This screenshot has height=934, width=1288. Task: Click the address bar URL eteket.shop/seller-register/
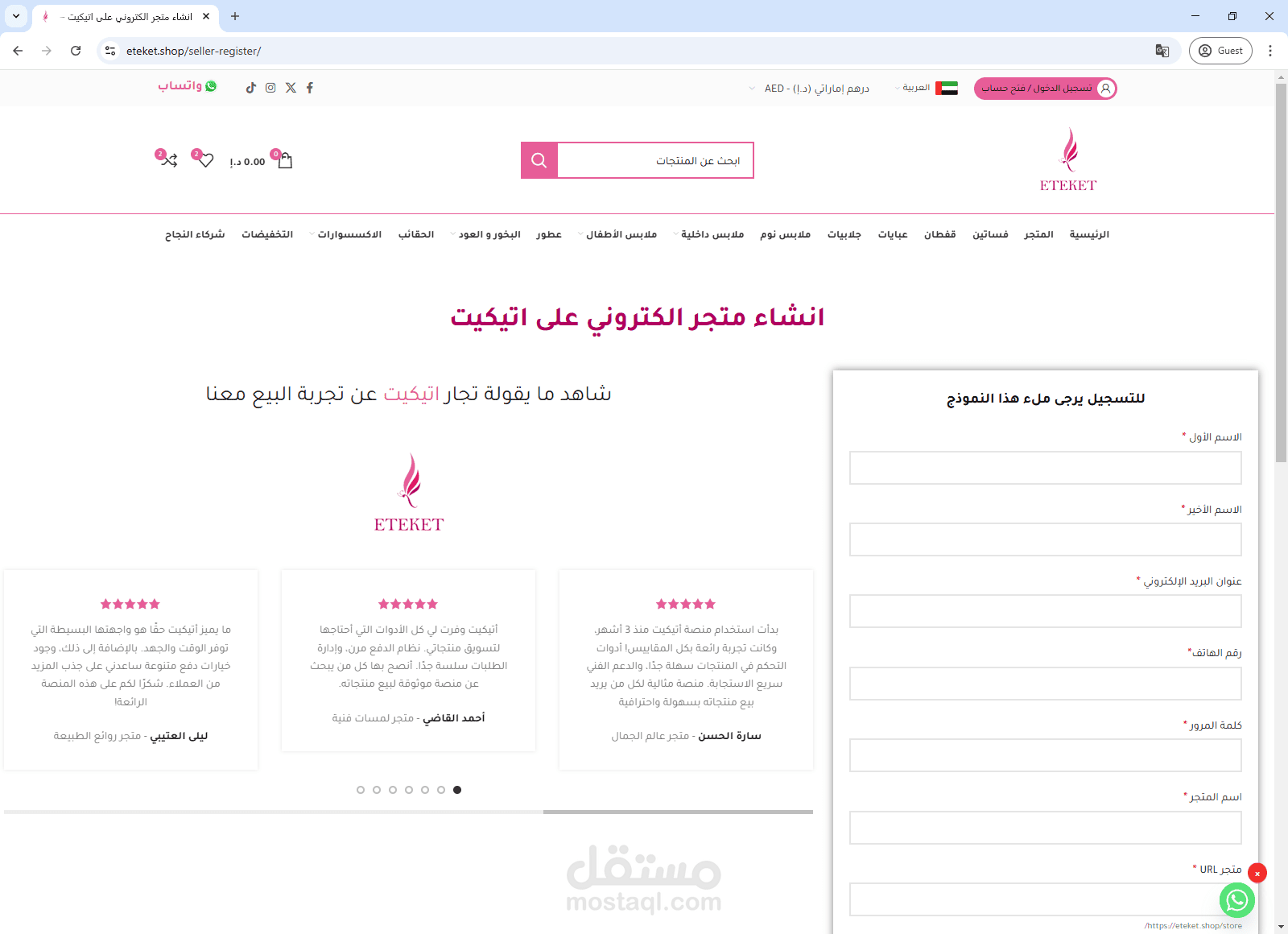point(194,51)
